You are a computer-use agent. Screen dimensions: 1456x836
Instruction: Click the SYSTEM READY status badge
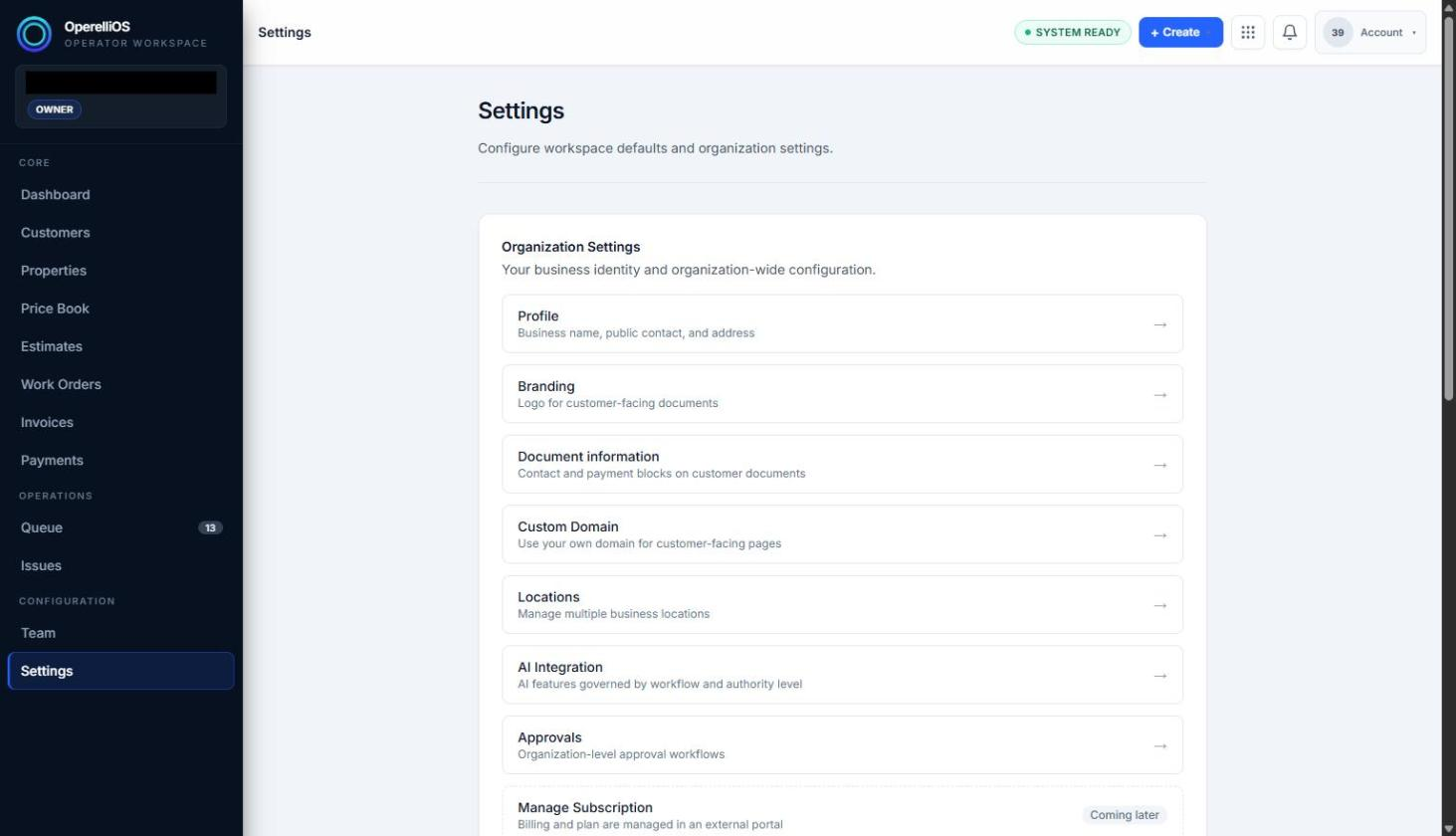coord(1072,32)
